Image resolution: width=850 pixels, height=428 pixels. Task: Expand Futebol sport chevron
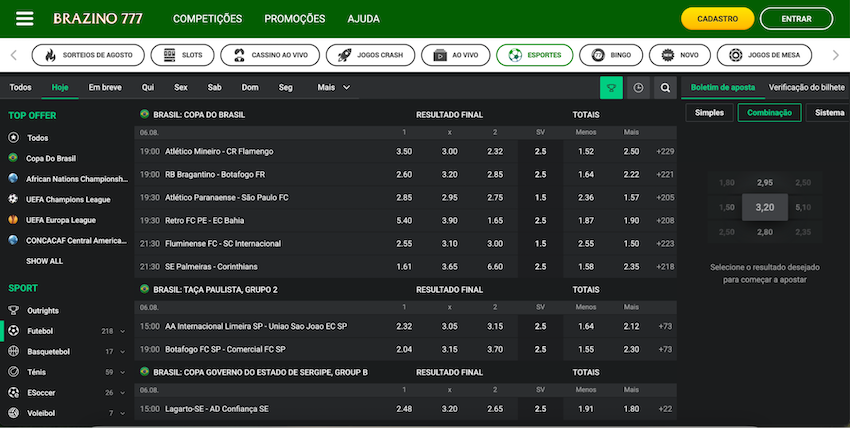123,331
